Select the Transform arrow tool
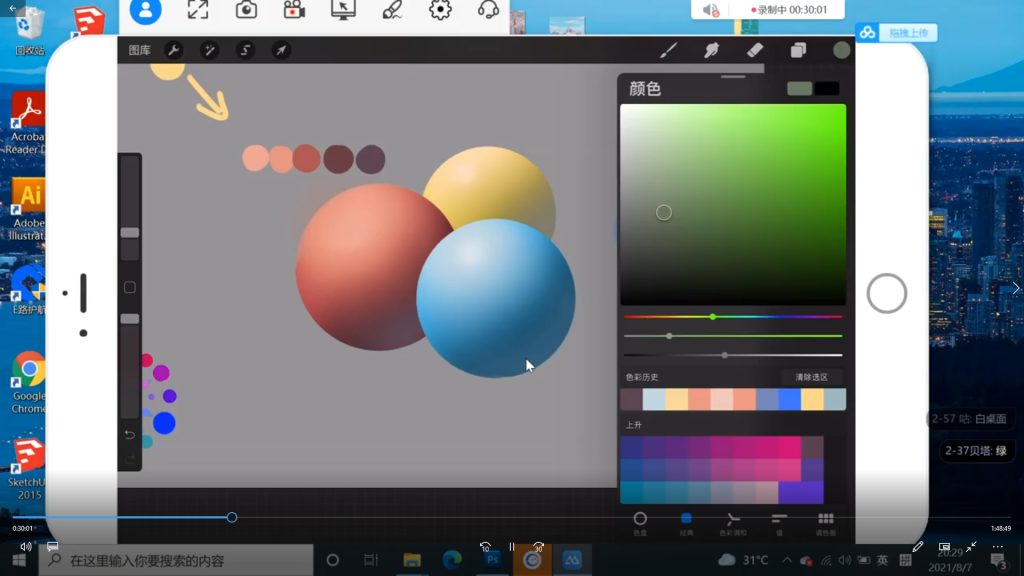1024x576 pixels. point(281,50)
